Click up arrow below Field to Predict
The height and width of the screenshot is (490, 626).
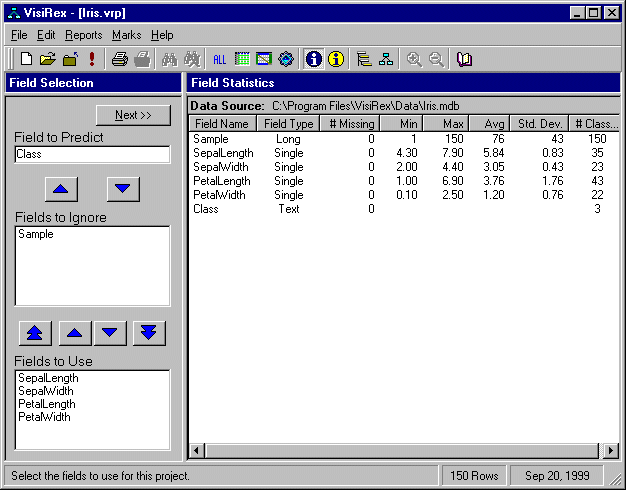(61, 189)
